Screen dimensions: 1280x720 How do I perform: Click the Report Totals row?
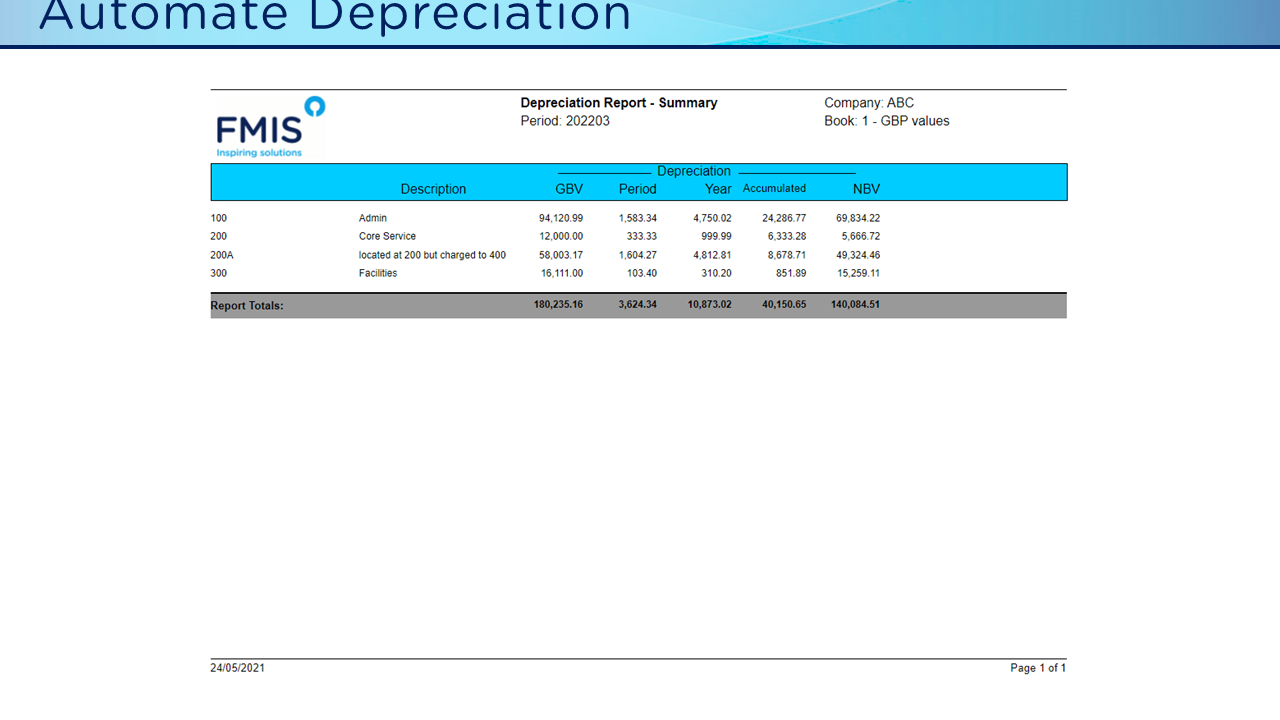[x=246, y=305]
